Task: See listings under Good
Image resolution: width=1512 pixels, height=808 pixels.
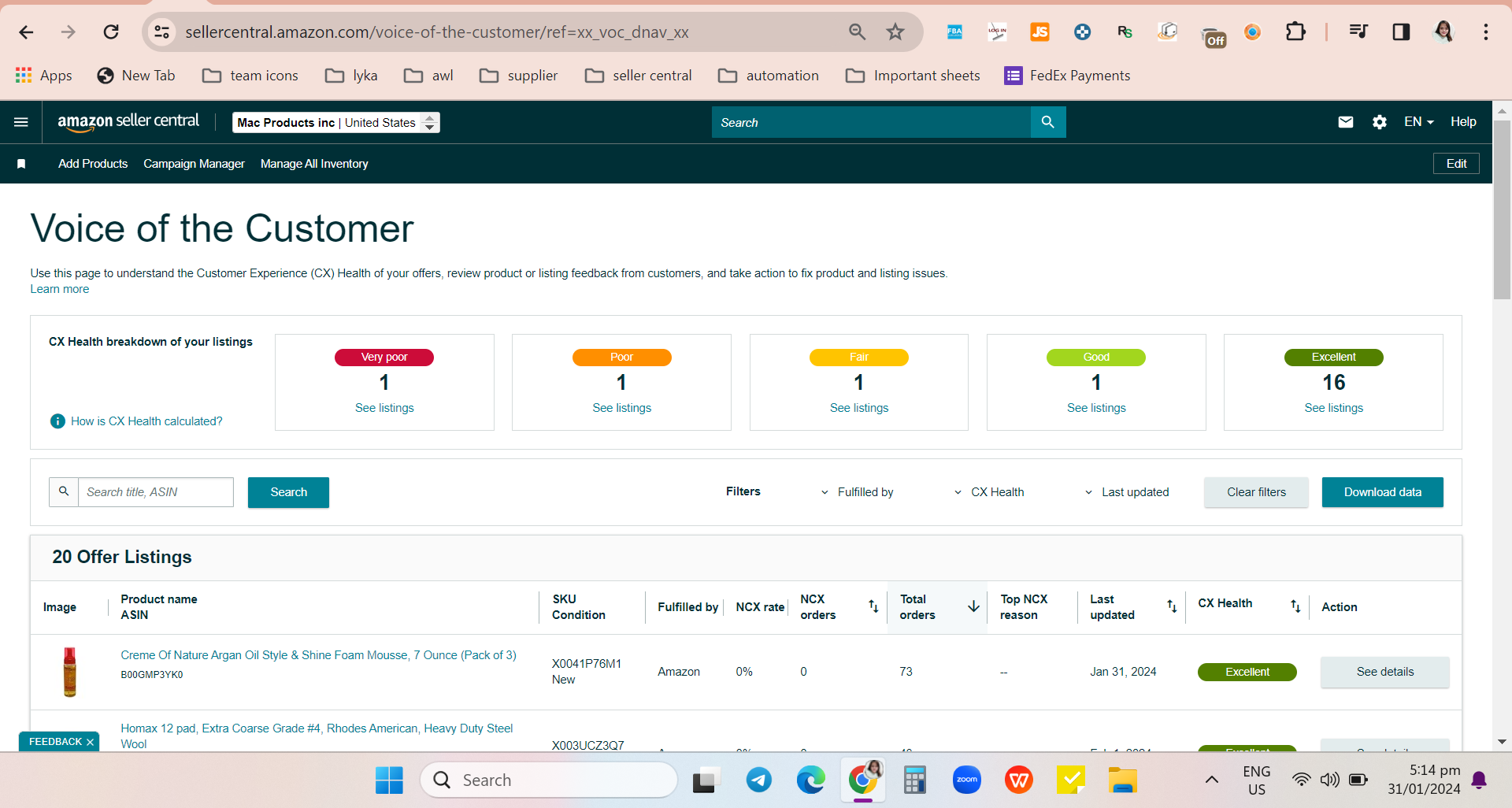Action: (x=1096, y=408)
